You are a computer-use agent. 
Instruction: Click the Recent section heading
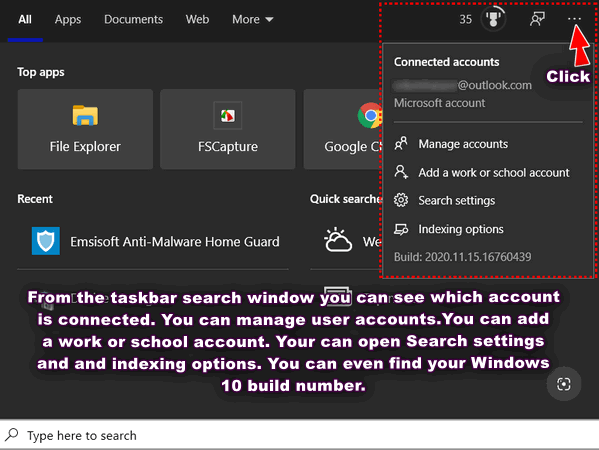tap(35, 199)
